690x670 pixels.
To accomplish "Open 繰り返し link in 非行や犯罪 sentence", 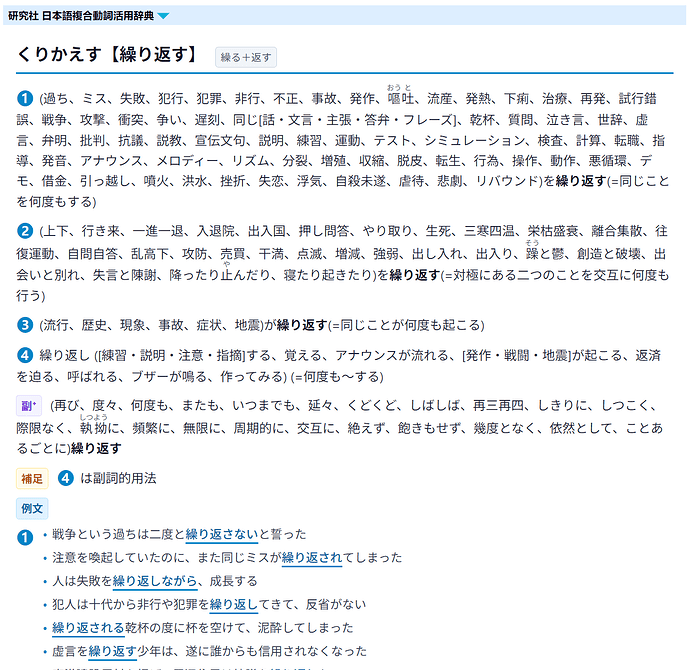I will [x=234, y=604].
